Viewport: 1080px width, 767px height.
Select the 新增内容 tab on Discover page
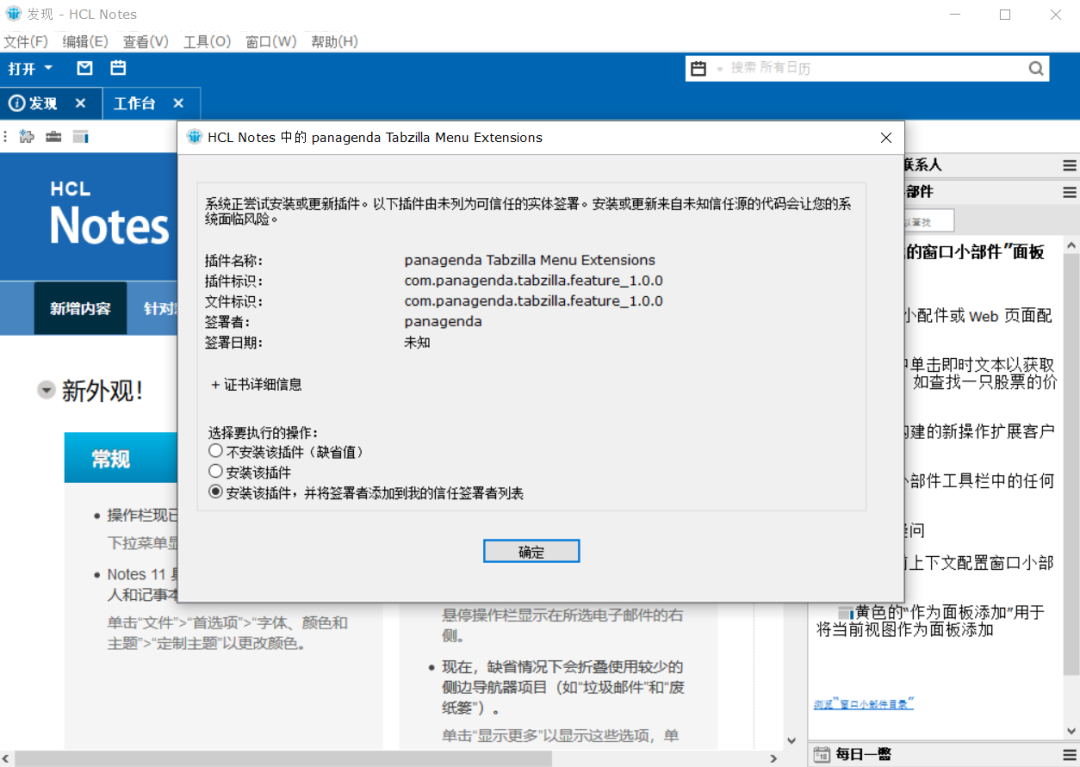[x=81, y=308]
